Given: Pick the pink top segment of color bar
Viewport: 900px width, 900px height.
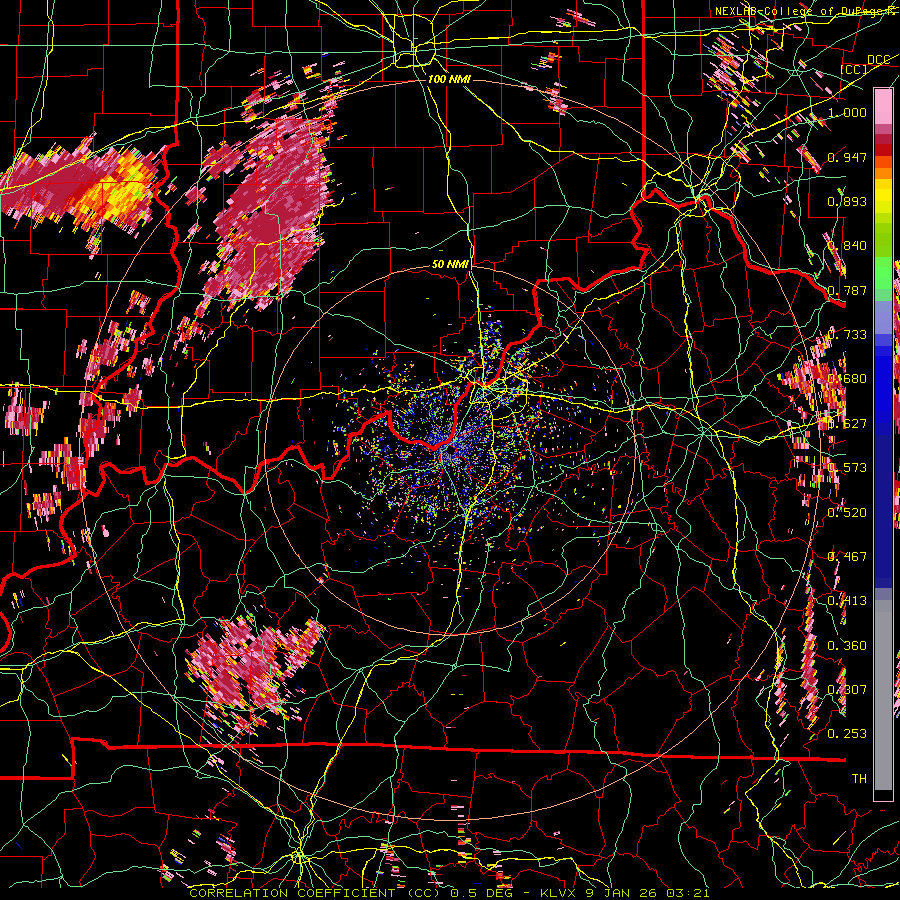Looking at the screenshot, I should [x=883, y=106].
